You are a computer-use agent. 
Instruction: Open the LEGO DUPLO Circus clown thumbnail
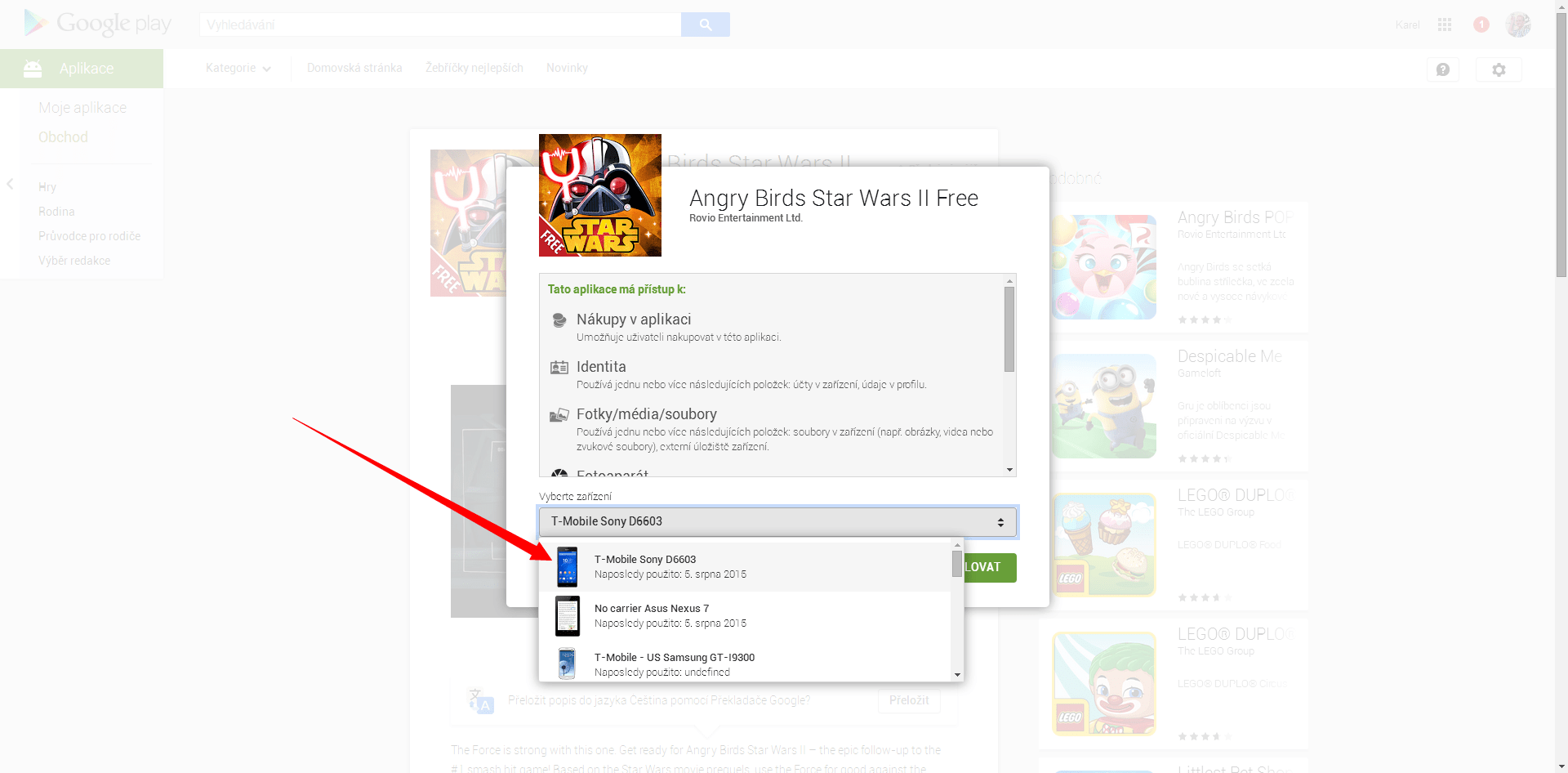click(1104, 684)
